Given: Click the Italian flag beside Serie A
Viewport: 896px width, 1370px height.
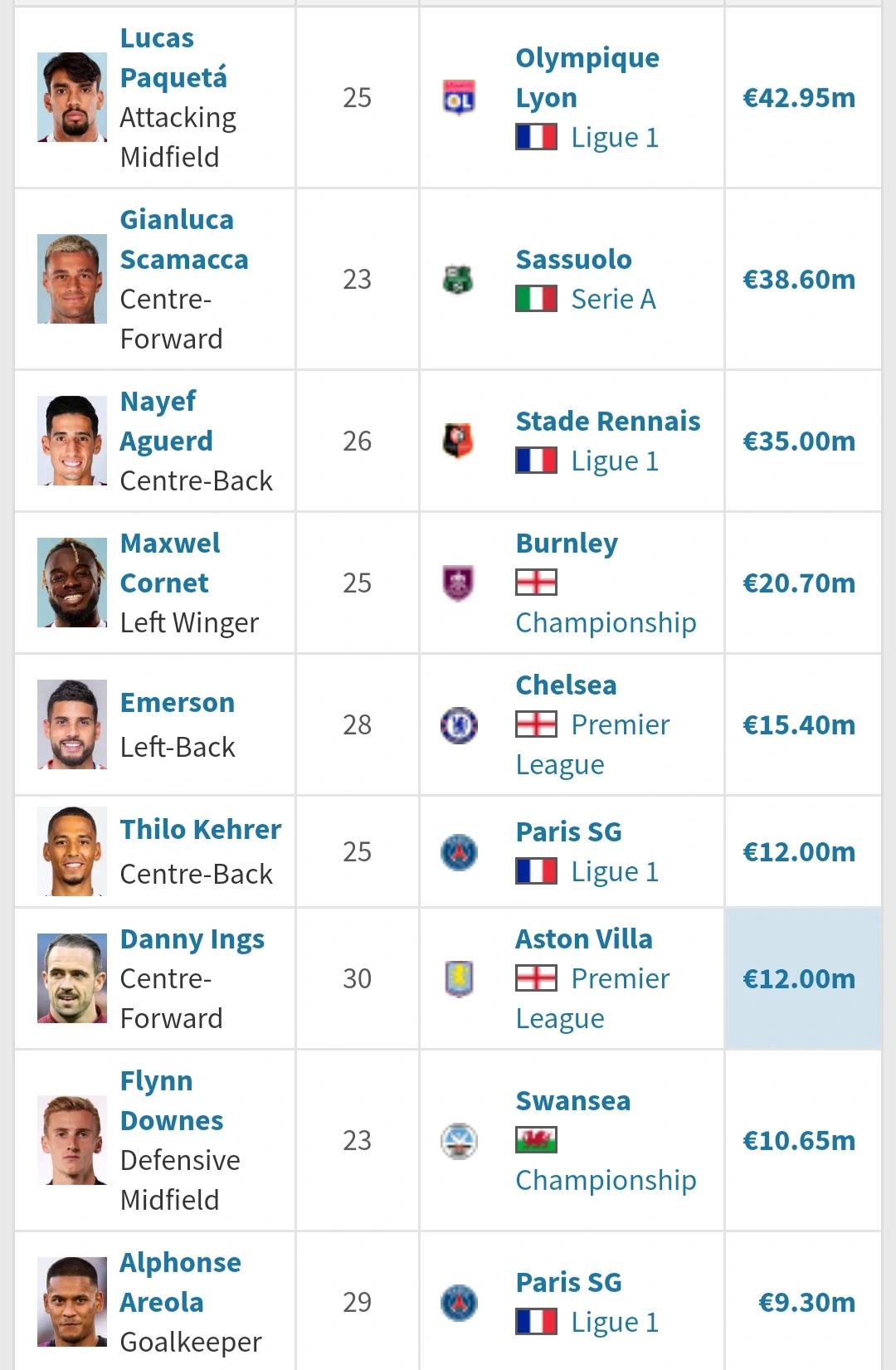Looking at the screenshot, I should click(x=536, y=299).
